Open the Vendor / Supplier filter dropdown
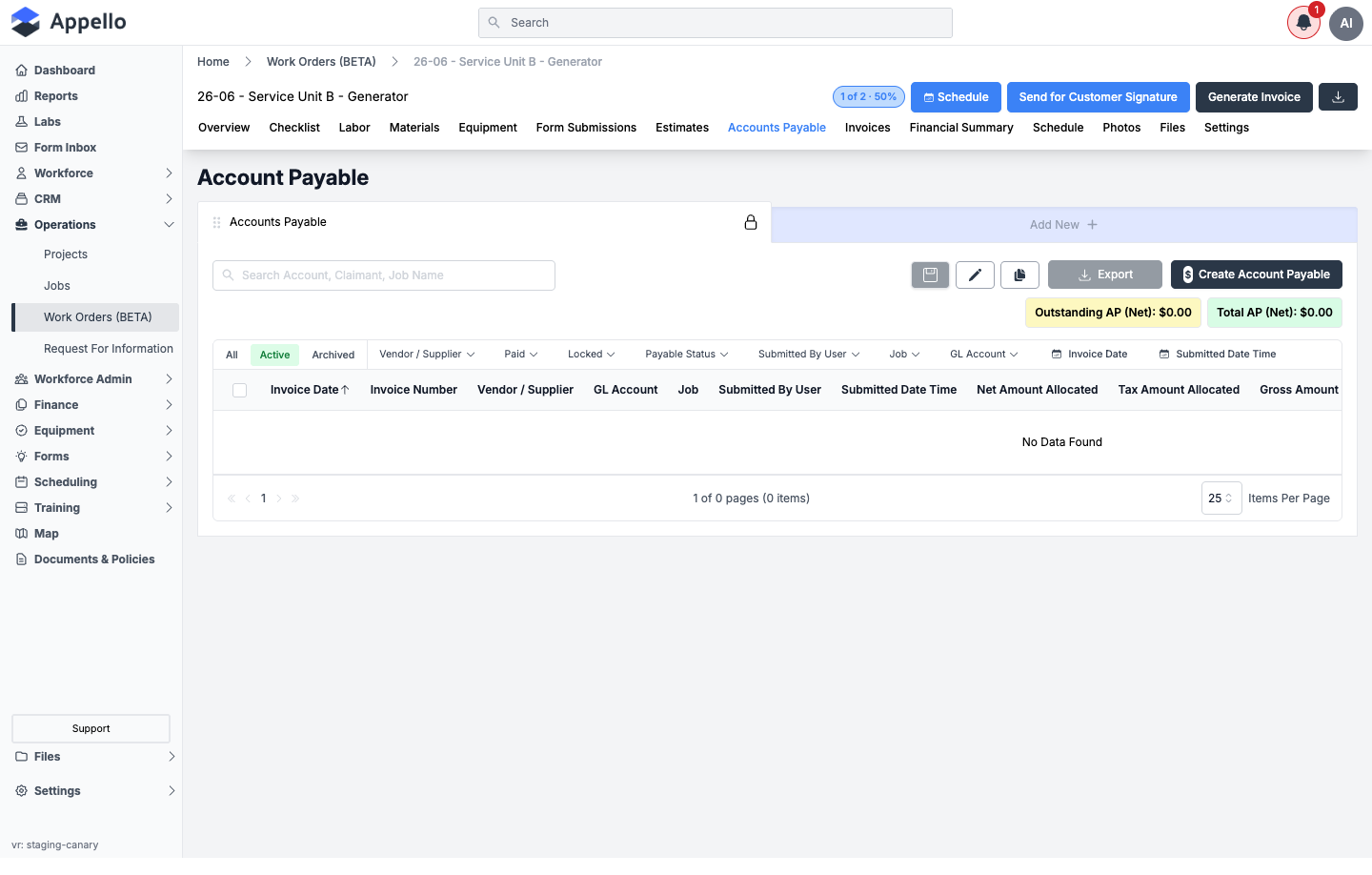The width and height of the screenshot is (1372, 875). [427, 355]
